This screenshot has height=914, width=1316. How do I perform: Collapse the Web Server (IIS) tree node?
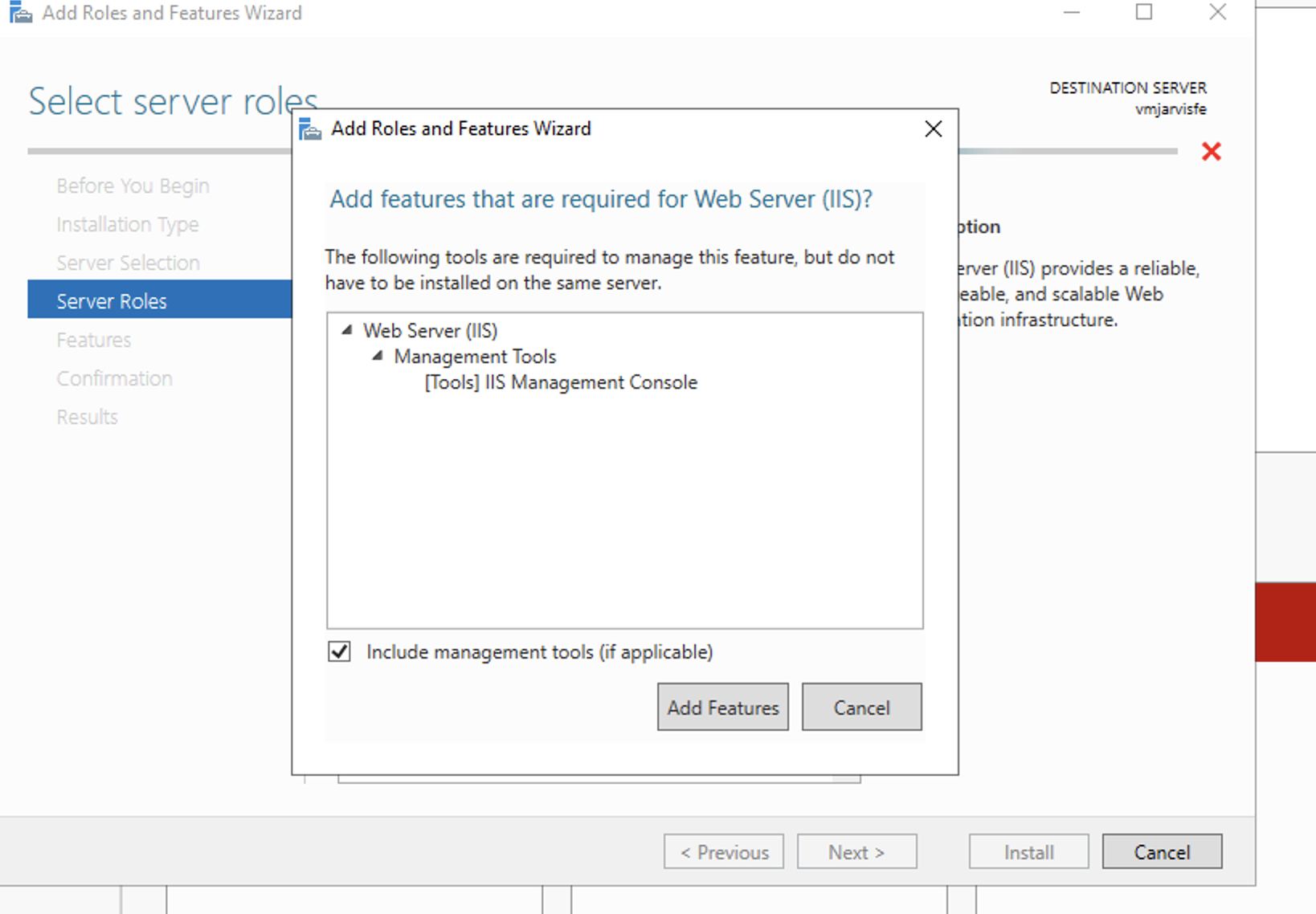coord(347,330)
